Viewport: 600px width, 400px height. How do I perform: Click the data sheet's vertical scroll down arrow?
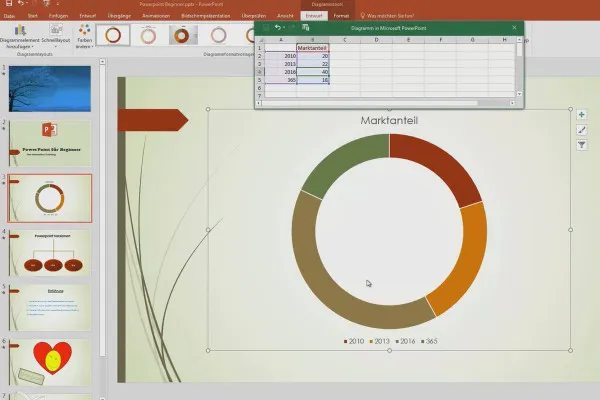pos(519,94)
